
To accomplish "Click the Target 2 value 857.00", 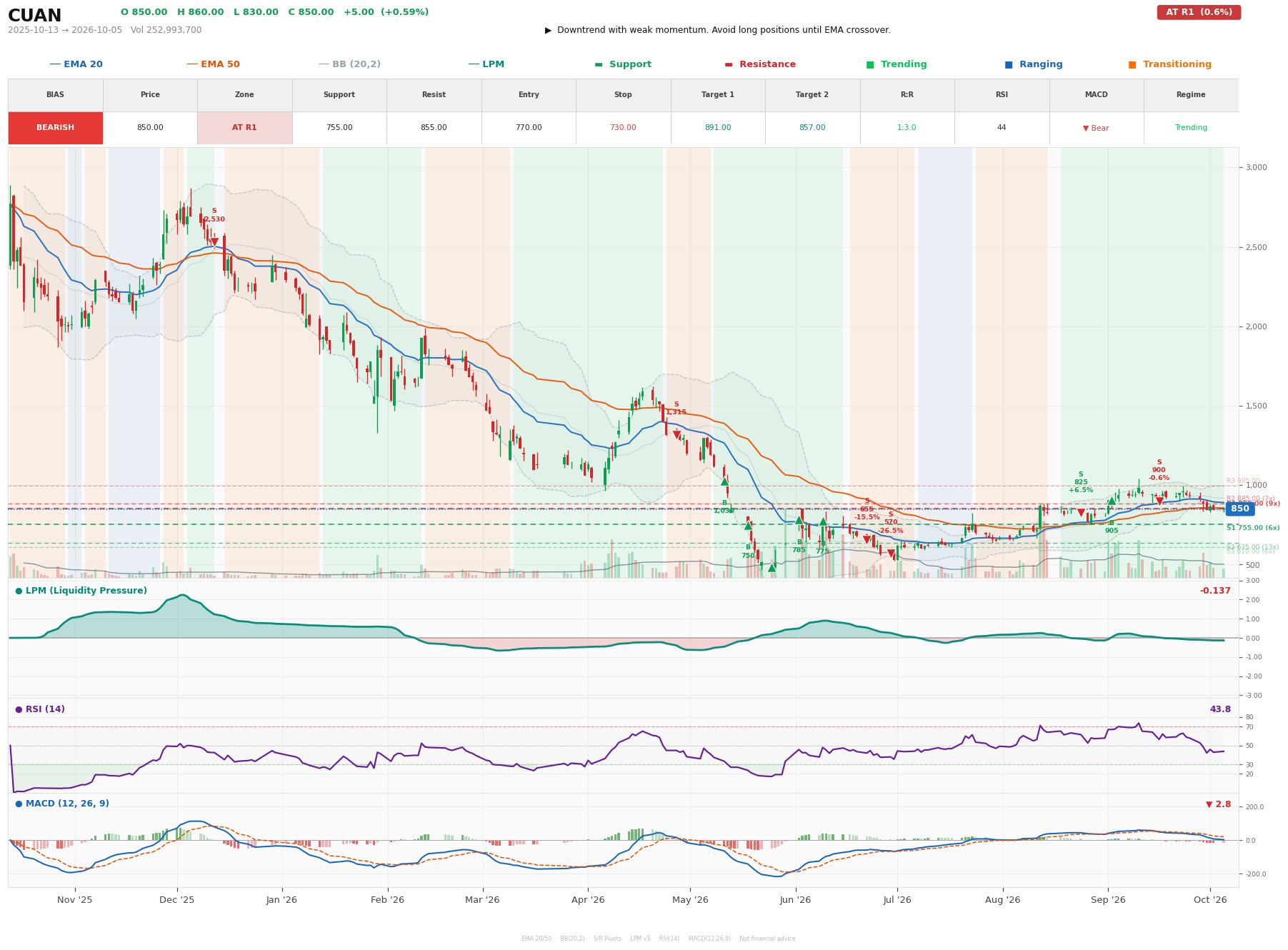I will point(812,128).
